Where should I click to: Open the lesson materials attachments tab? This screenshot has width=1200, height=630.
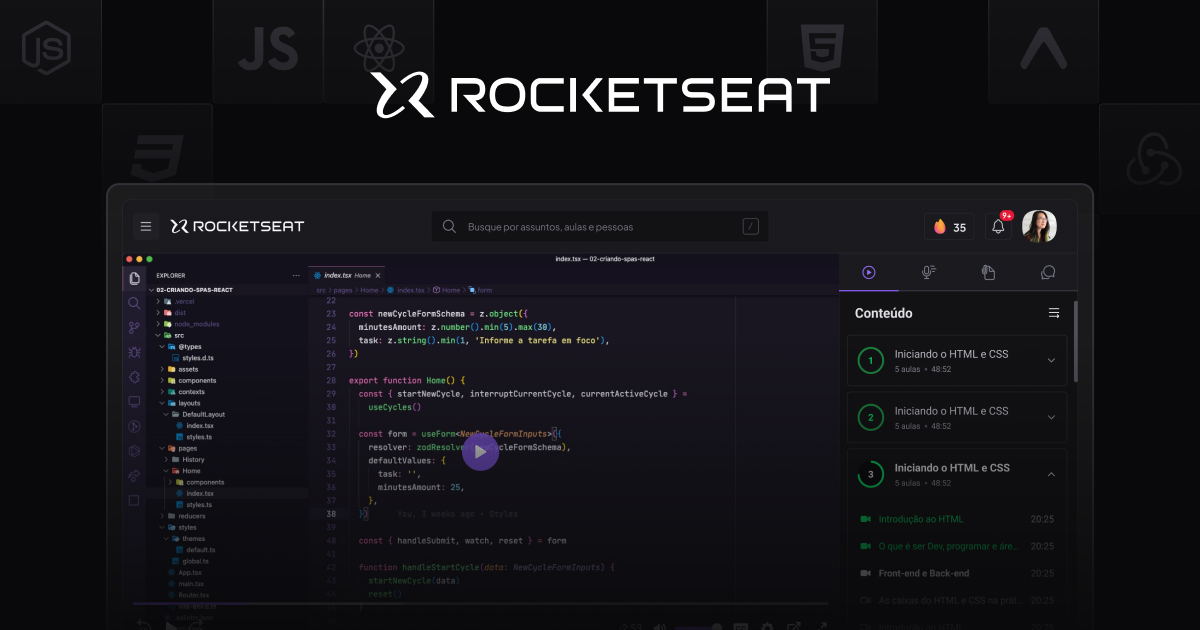[x=988, y=272]
